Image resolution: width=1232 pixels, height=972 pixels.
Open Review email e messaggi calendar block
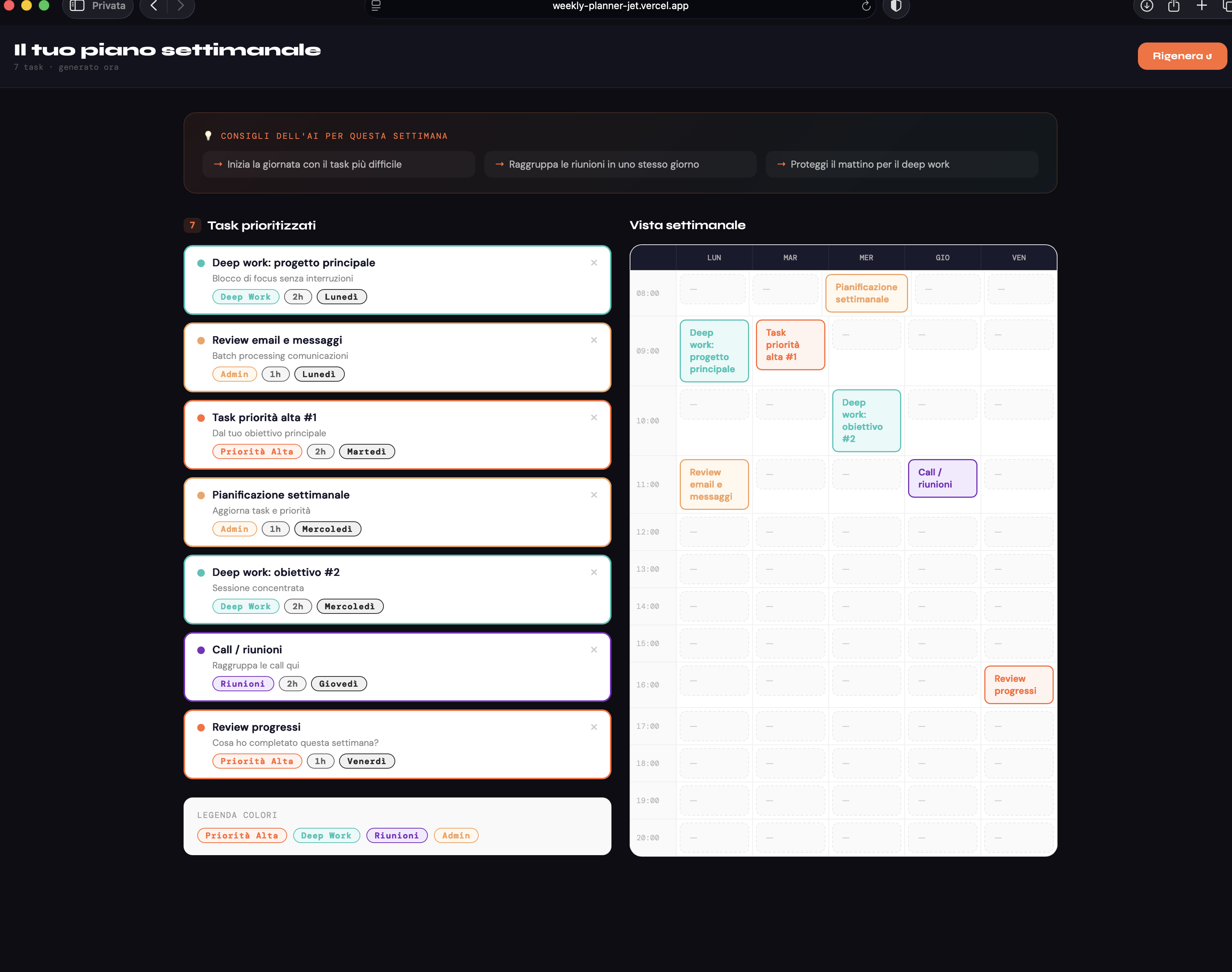[714, 484]
